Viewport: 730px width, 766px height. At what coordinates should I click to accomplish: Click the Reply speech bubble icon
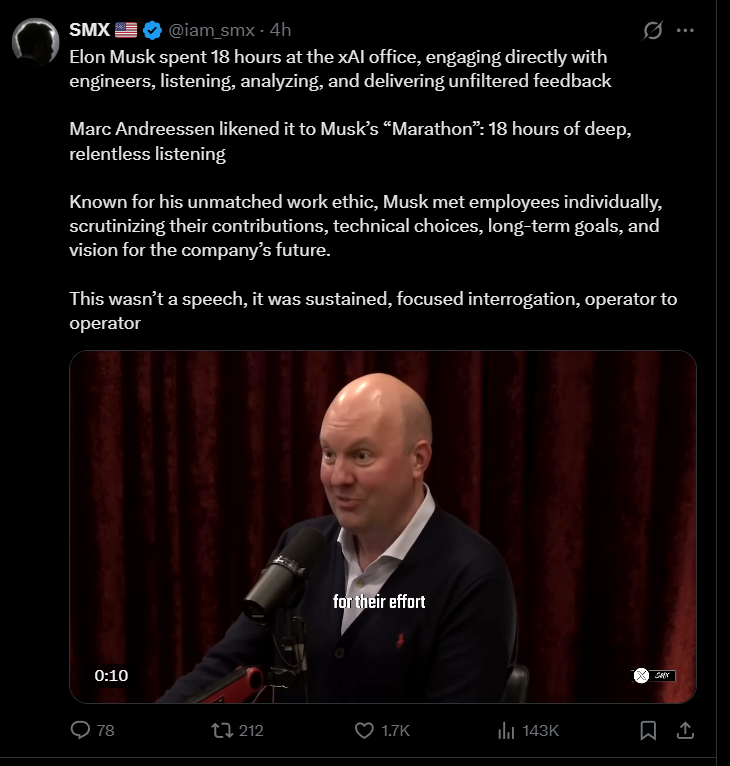(81, 731)
